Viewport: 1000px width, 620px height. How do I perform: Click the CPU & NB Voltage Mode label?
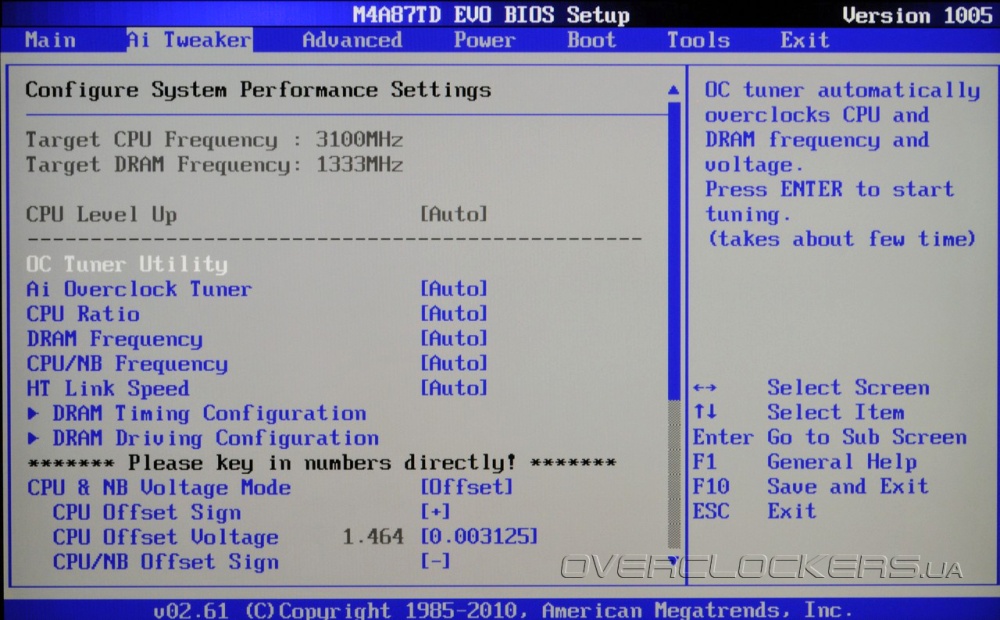159,488
